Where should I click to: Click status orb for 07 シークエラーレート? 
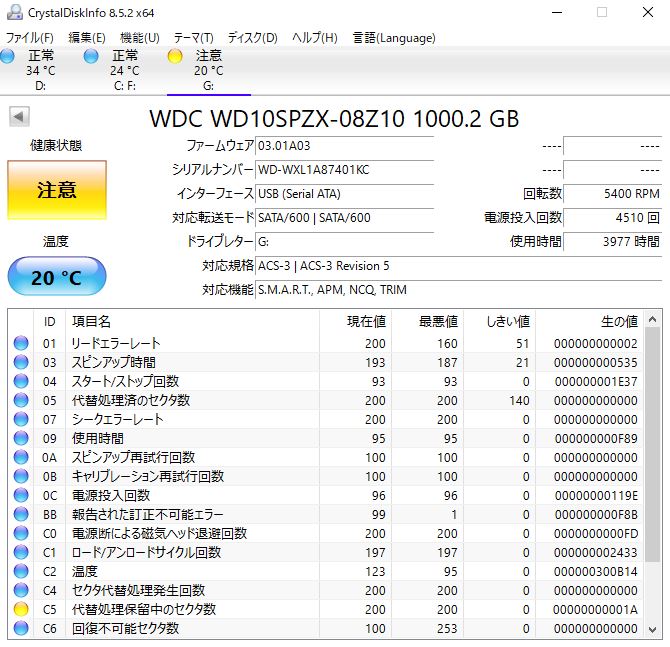point(21,419)
